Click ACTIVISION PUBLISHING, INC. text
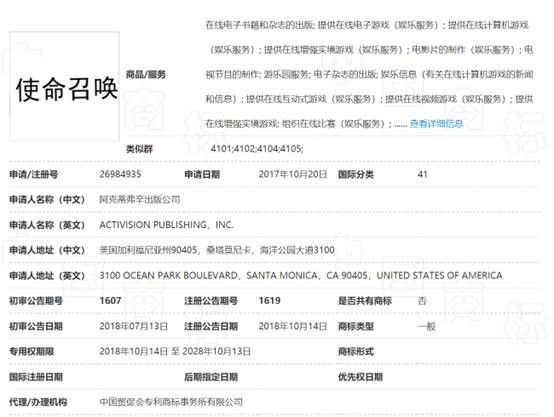The image size is (554, 417). click(x=166, y=225)
